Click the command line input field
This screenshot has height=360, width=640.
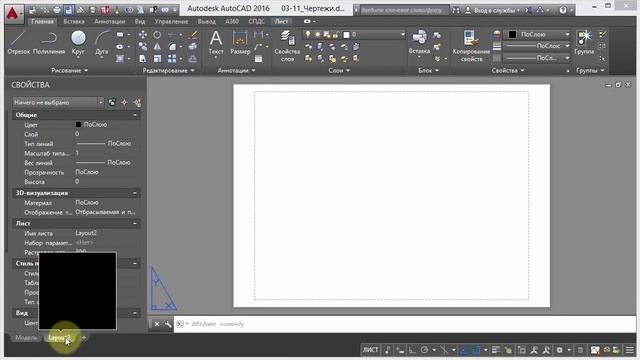pos(404,324)
